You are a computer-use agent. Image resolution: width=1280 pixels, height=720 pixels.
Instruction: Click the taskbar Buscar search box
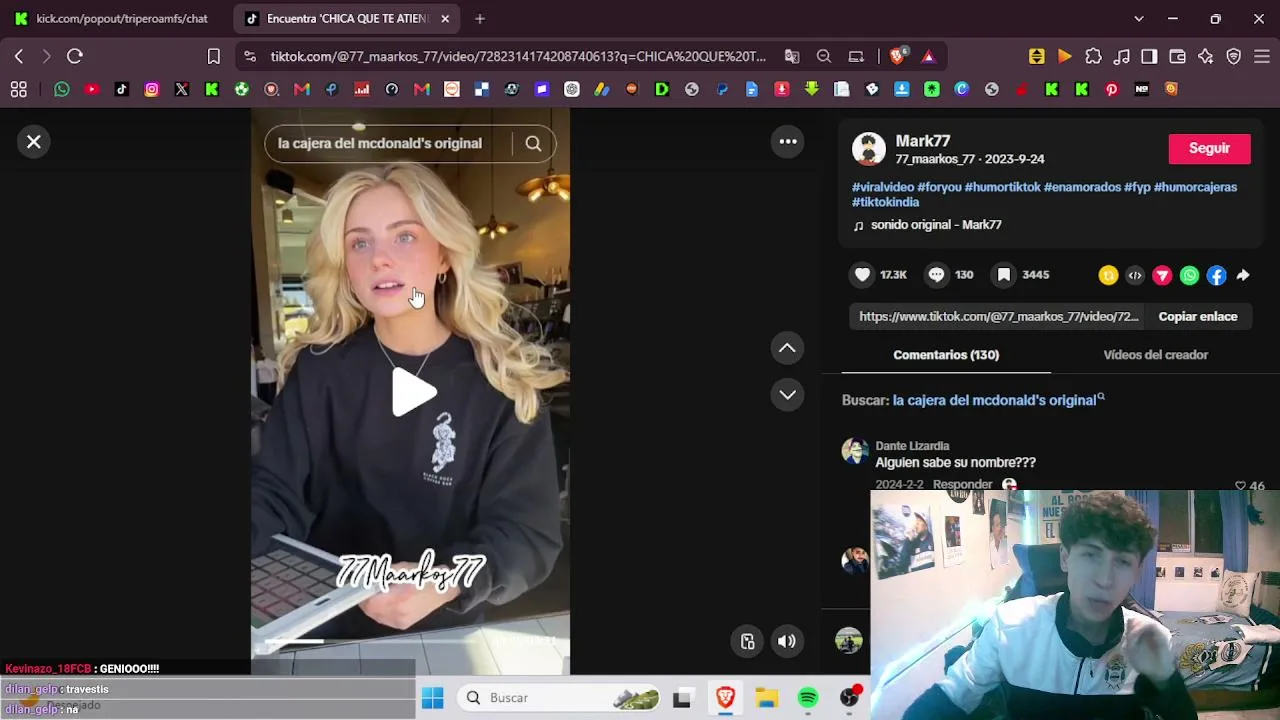[x=560, y=698]
